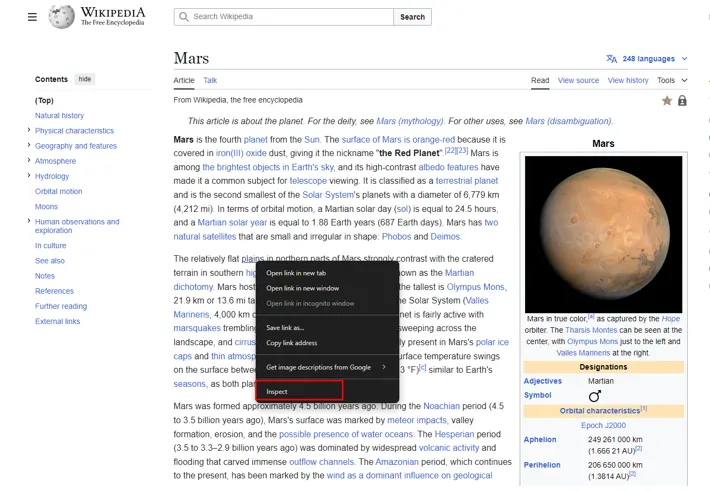Image resolution: width=710 pixels, height=491 pixels.
Task: Expand the Hydrology contents section
Action: (x=29, y=175)
